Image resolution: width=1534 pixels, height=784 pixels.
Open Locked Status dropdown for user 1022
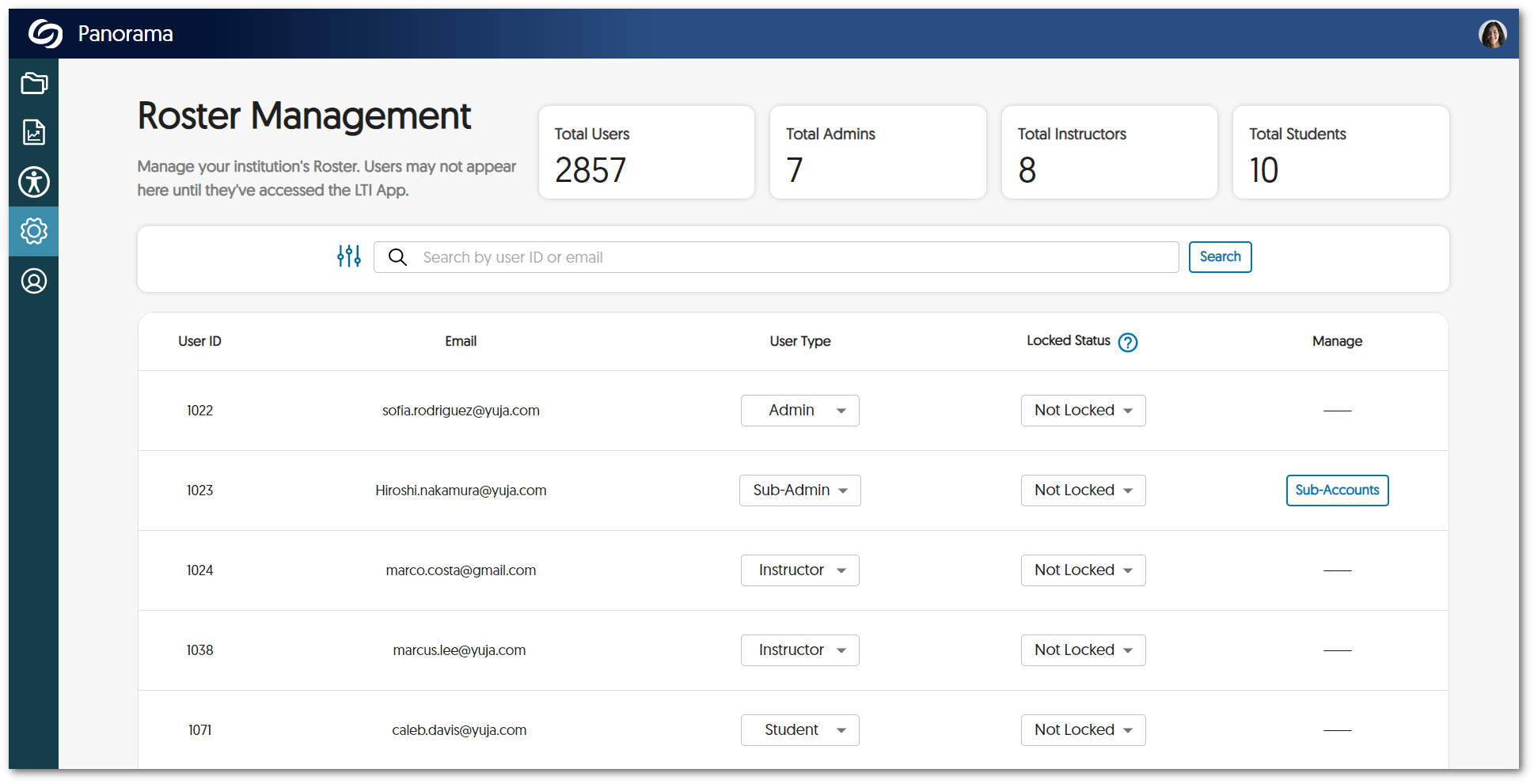click(x=1082, y=411)
